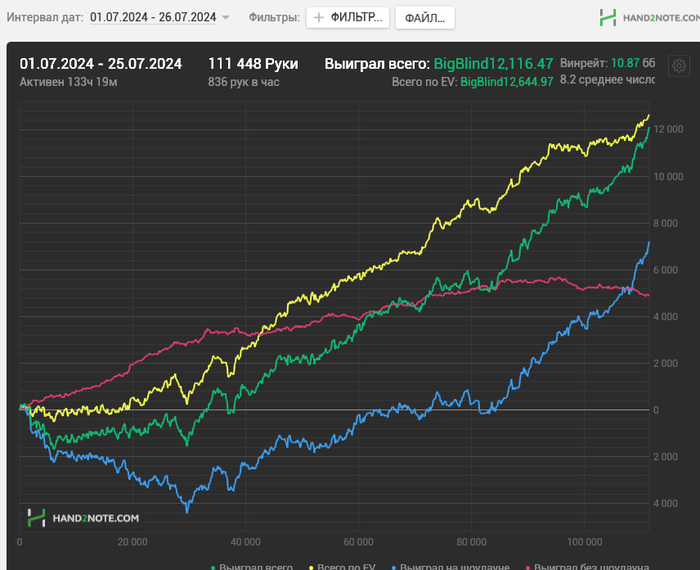The image size is (700, 570).
Task: Click the '111 448 Руки' hands count
Action: 253,64
